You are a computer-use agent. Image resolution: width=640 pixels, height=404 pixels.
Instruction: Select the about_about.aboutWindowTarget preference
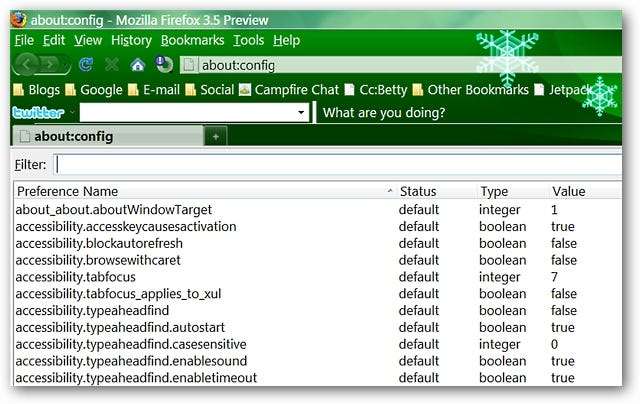click(114, 209)
